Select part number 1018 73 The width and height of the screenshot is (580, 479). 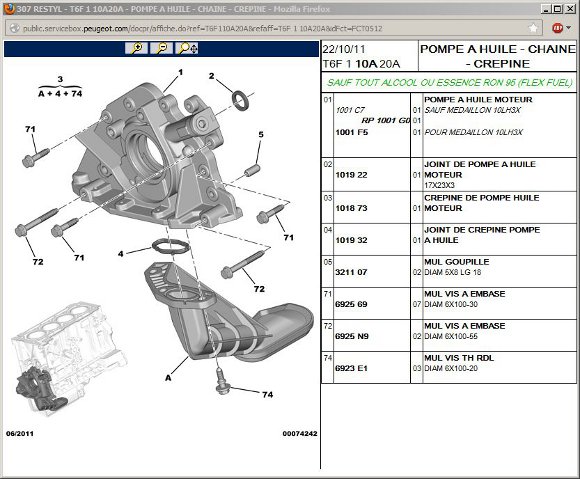click(x=351, y=208)
